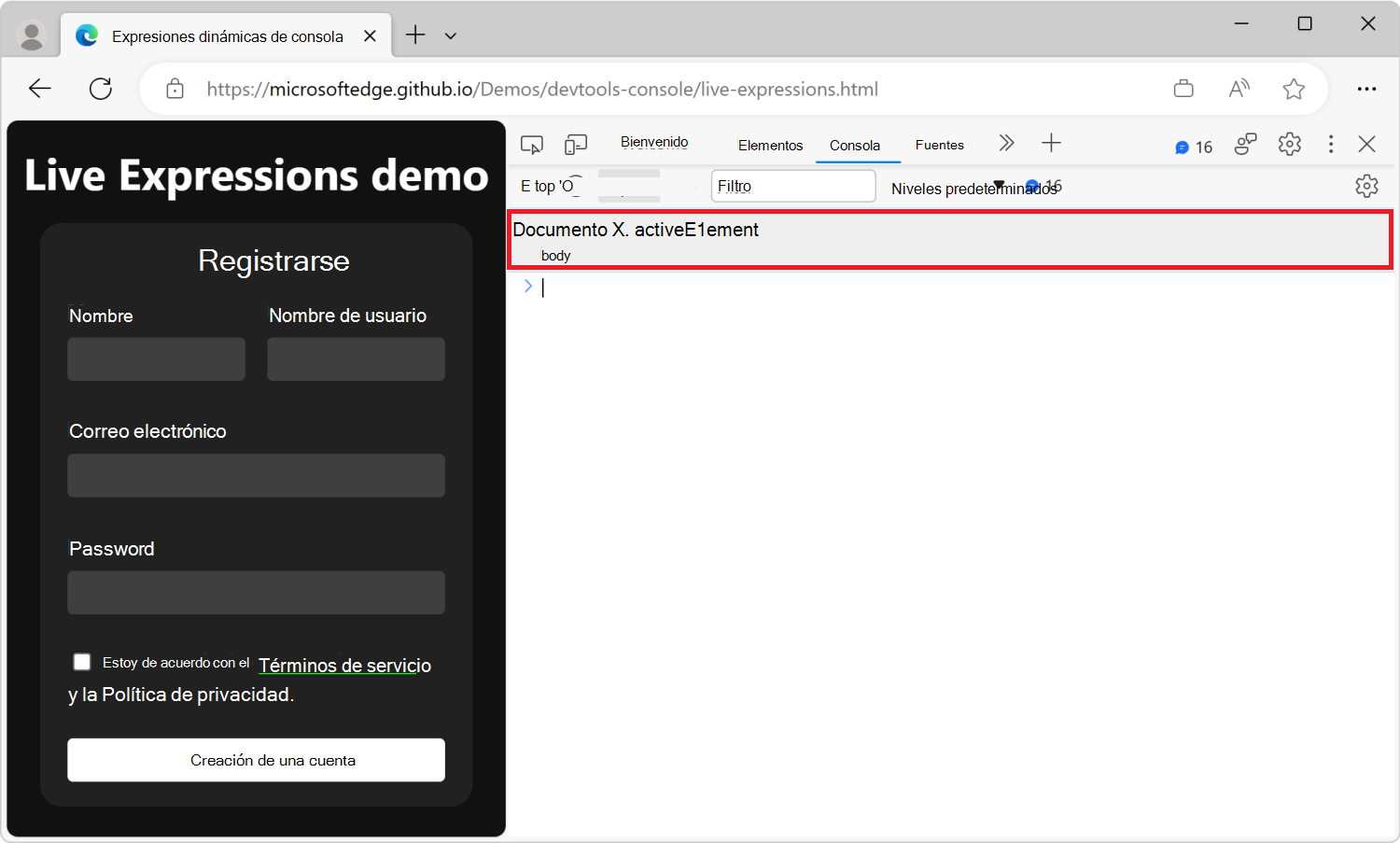The height and width of the screenshot is (843, 1400).
Task: Open the browser tab list chevron
Action: pos(451,35)
